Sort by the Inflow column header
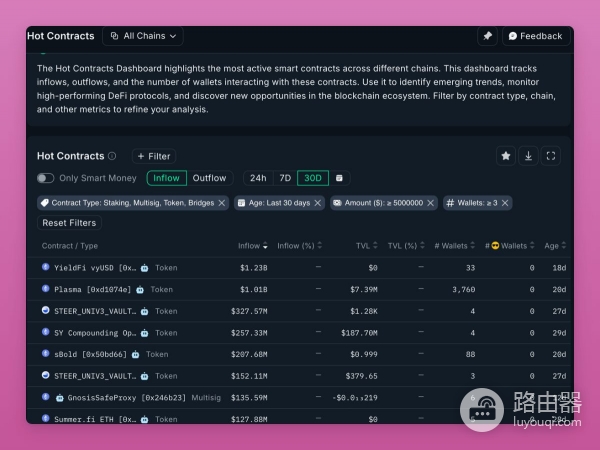This screenshot has height=450, width=600. coord(250,245)
